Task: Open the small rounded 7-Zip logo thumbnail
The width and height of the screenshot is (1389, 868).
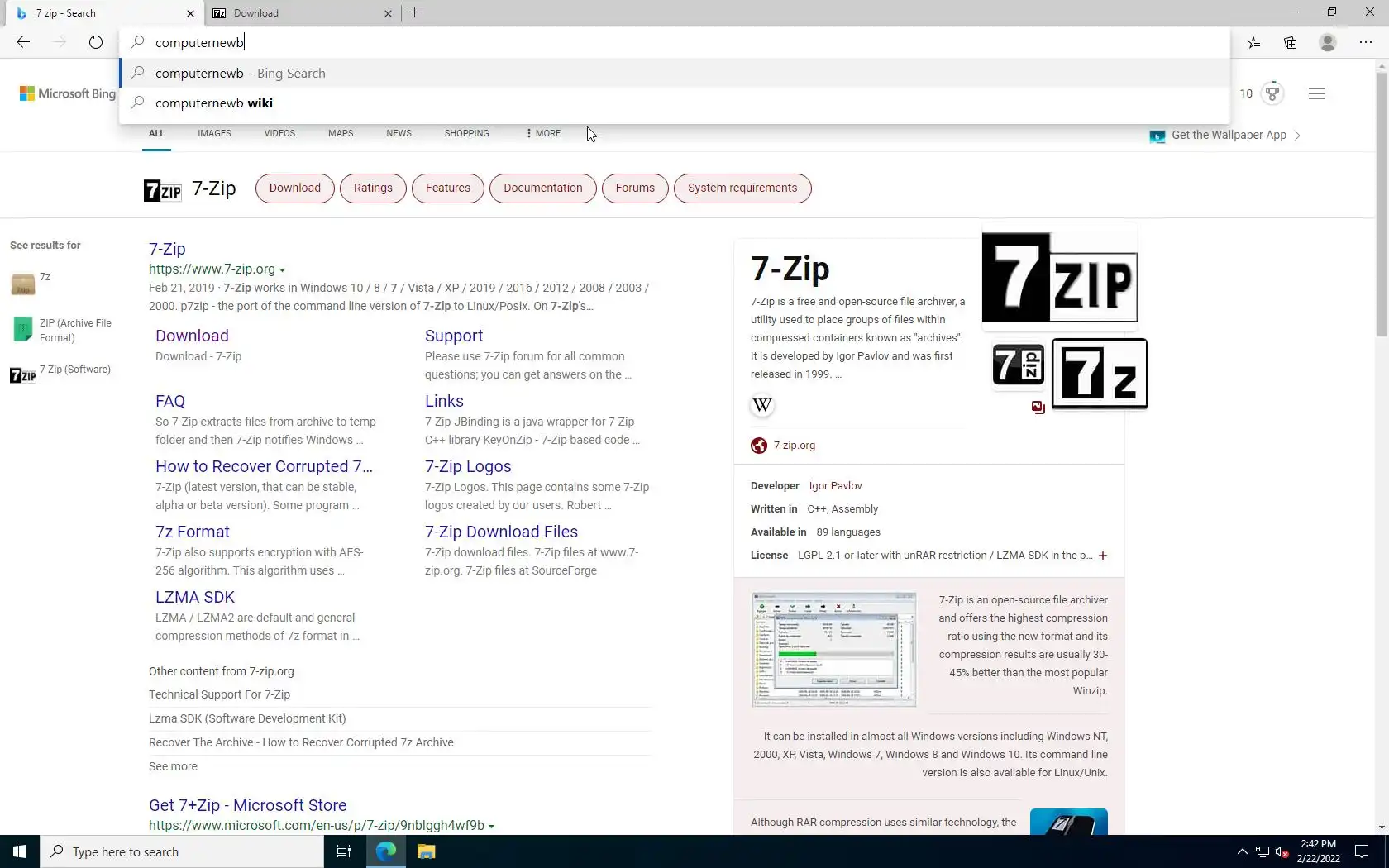Action: (1019, 365)
